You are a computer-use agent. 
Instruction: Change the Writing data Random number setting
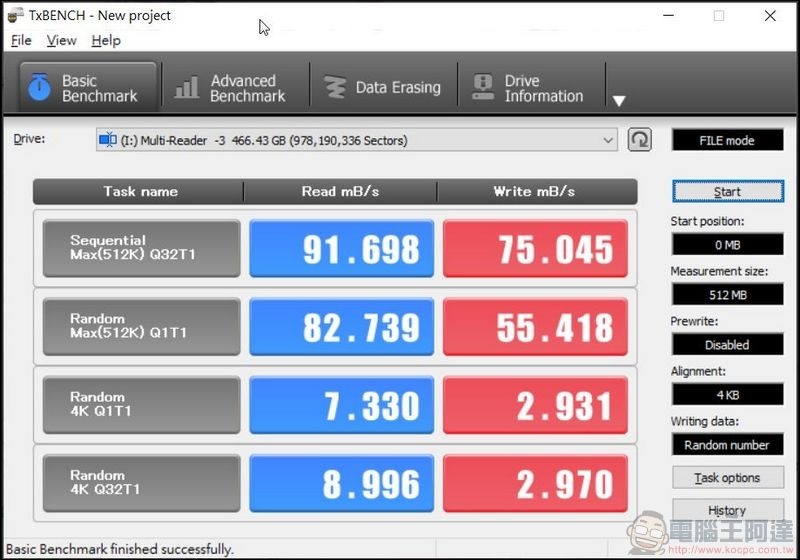[728, 445]
